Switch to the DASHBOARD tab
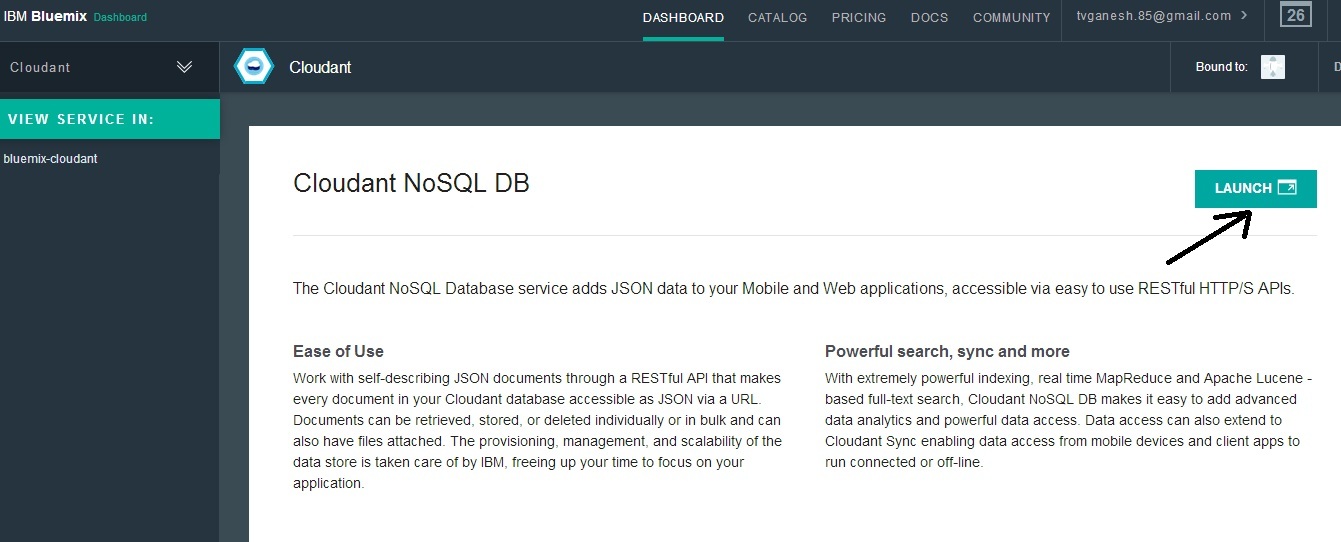The image size is (1341, 542). coord(683,17)
